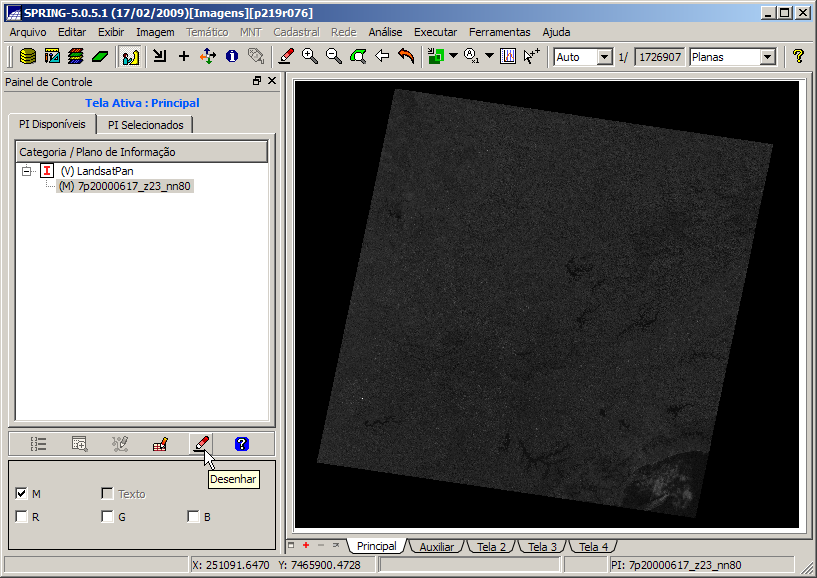Click the Desenhar pencil icon in control panel
817x578 pixels.
pos(201,444)
